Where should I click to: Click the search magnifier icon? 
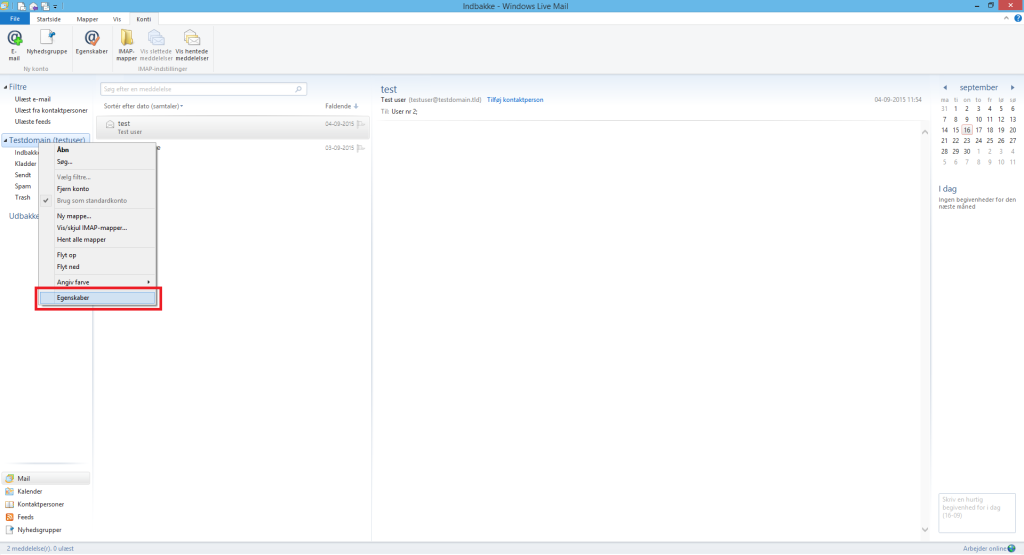pyautogui.click(x=298, y=89)
